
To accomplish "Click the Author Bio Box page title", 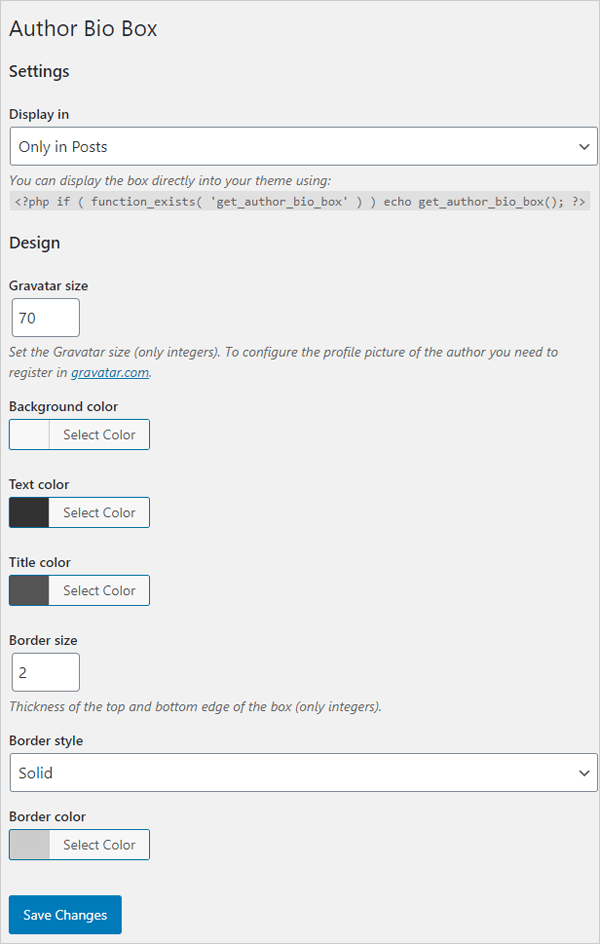I will pyautogui.click(x=82, y=29).
